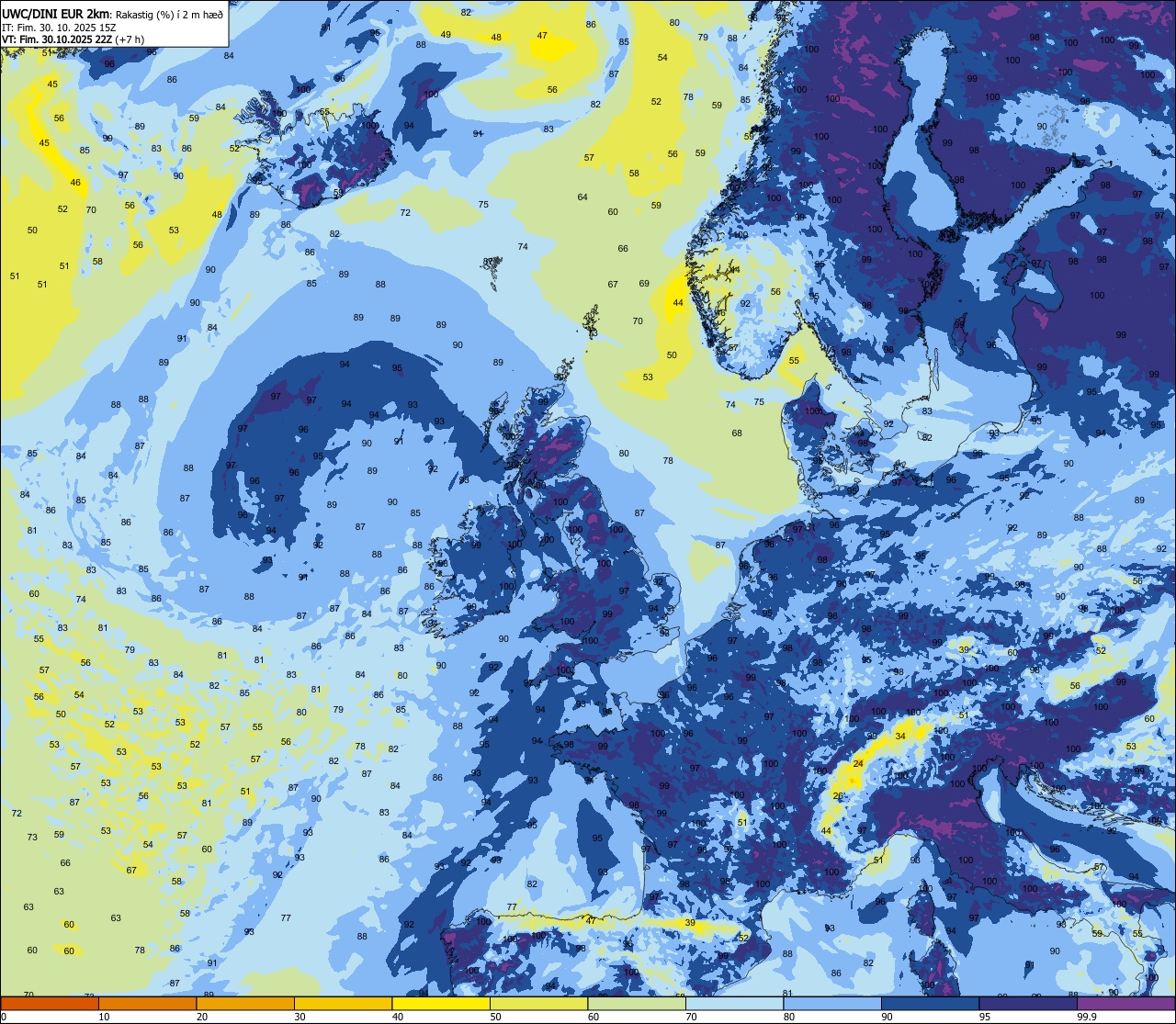The image size is (1176, 1024).
Task: Click the 50–60 pale yellow legend swatch
Action: click(x=538, y=1004)
